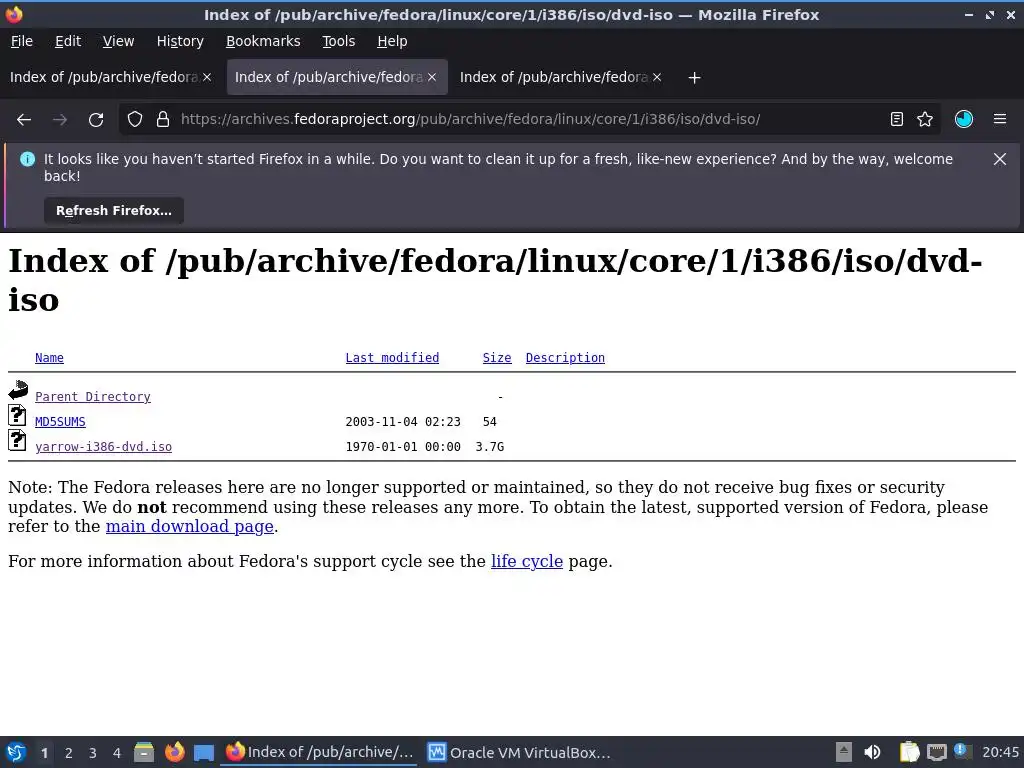Click the show desktop taskbar icon
Viewport: 1024px width, 768px height.
click(204, 753)
